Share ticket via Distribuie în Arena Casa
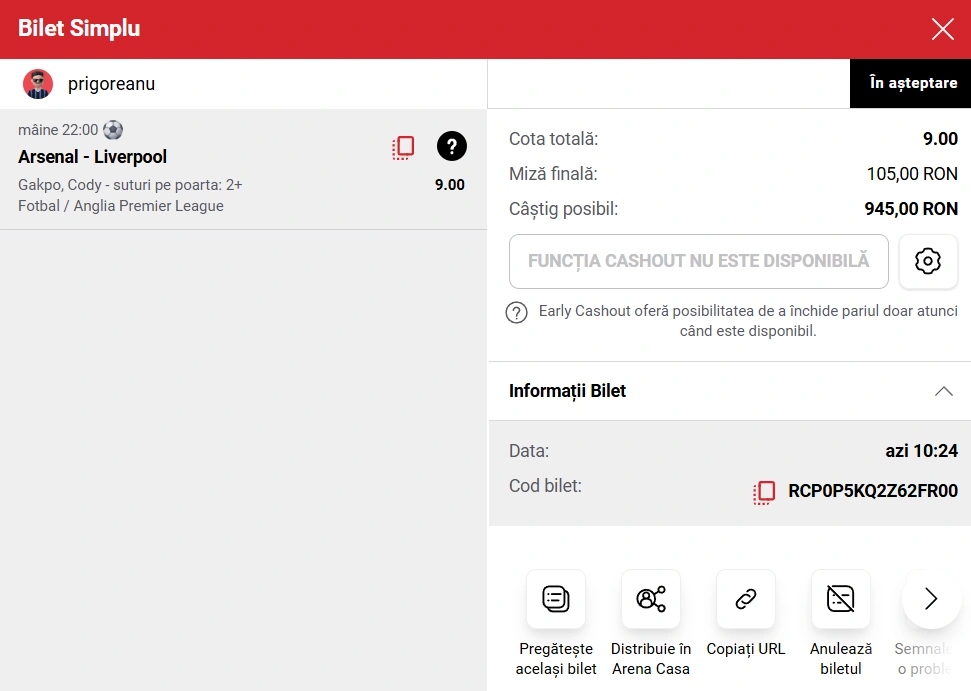The width and height of the screenshot is (971, 691). [651, 599]
